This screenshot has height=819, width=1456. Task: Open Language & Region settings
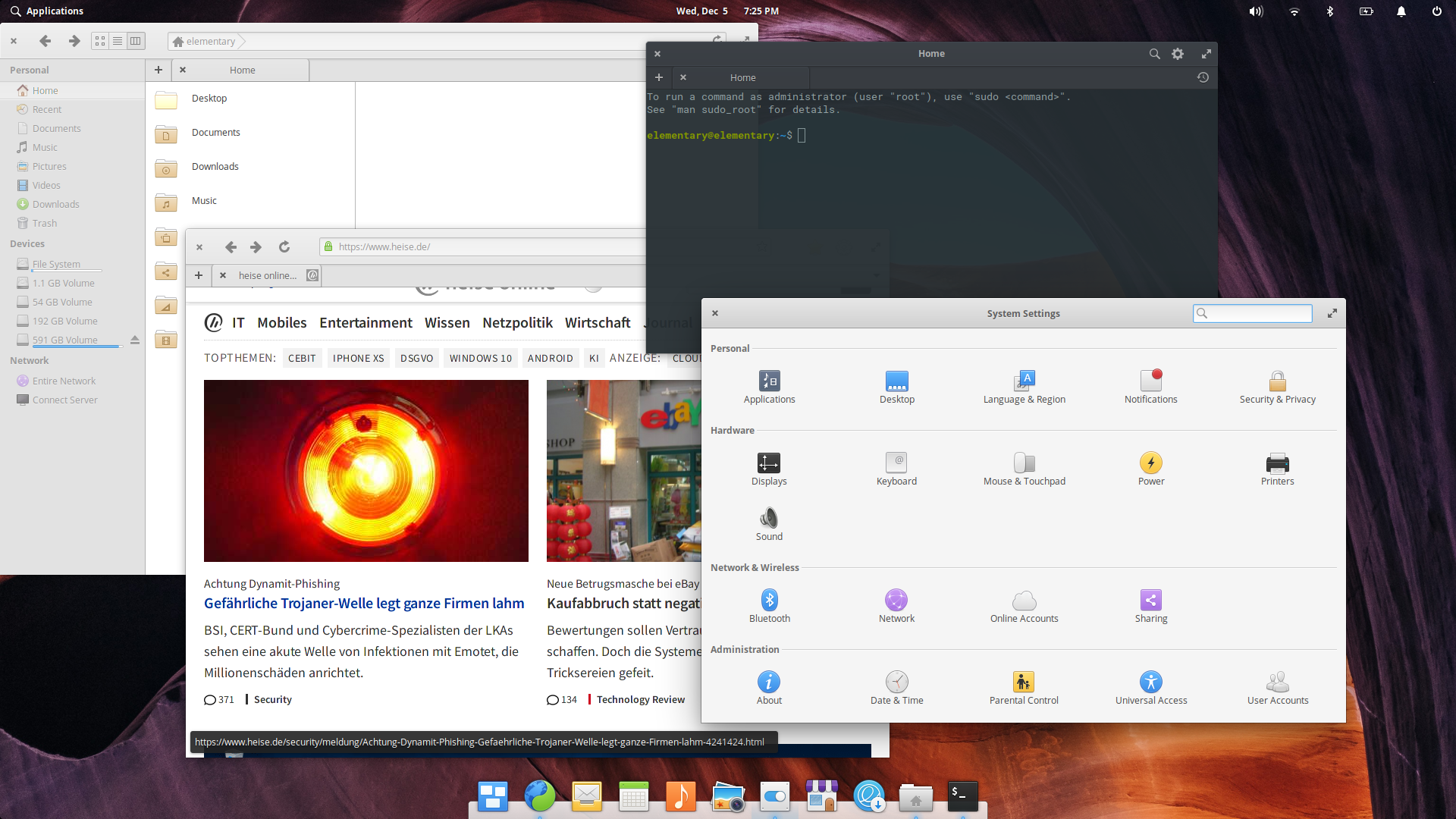pos(1024,388)
